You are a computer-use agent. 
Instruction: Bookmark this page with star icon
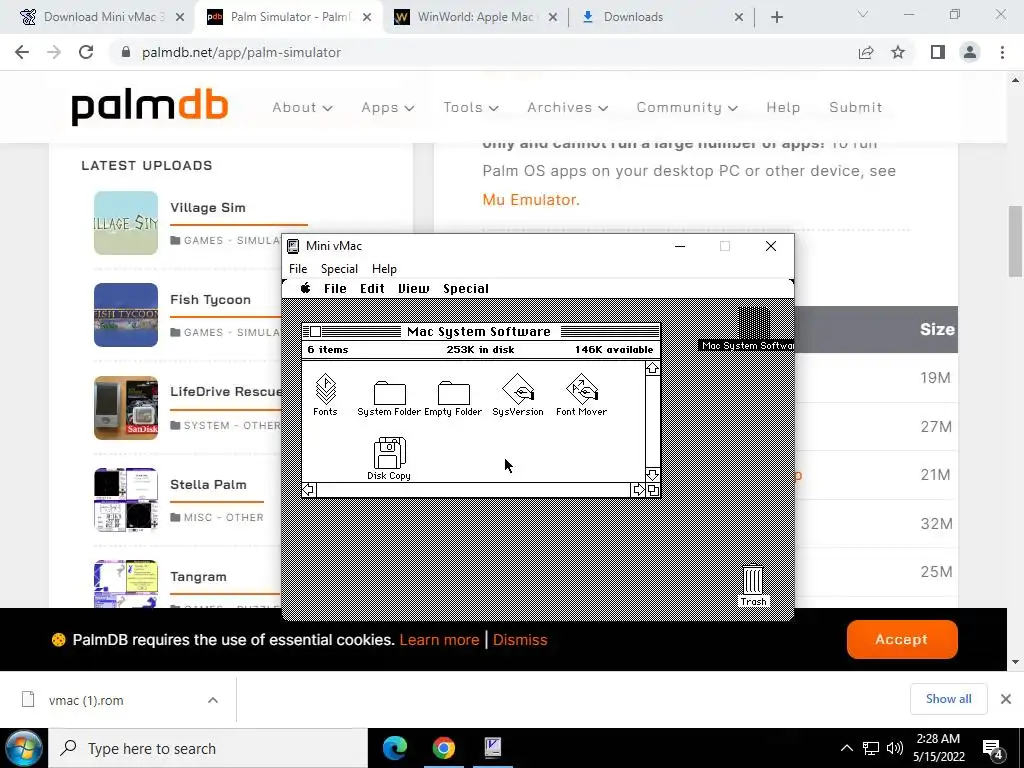[x=898, y=52]
